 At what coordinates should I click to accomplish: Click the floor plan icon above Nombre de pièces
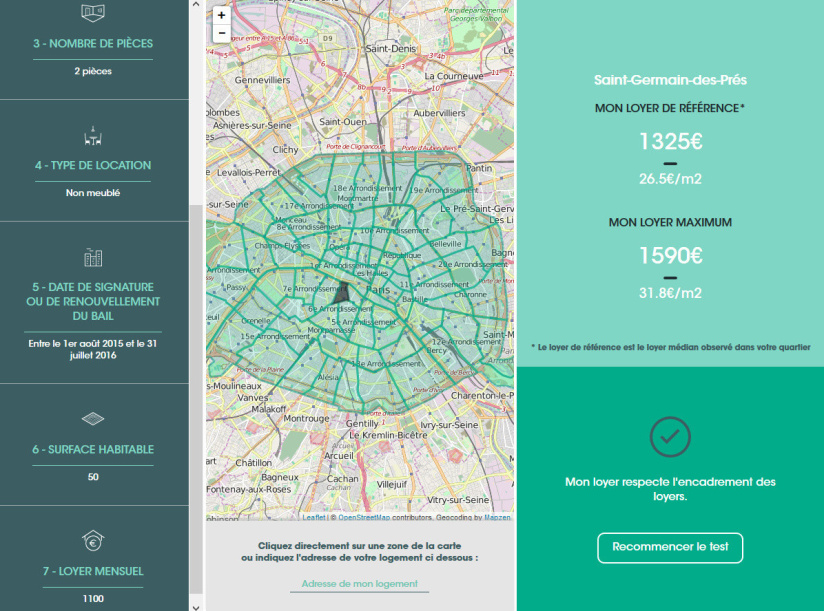click(93, 13)
